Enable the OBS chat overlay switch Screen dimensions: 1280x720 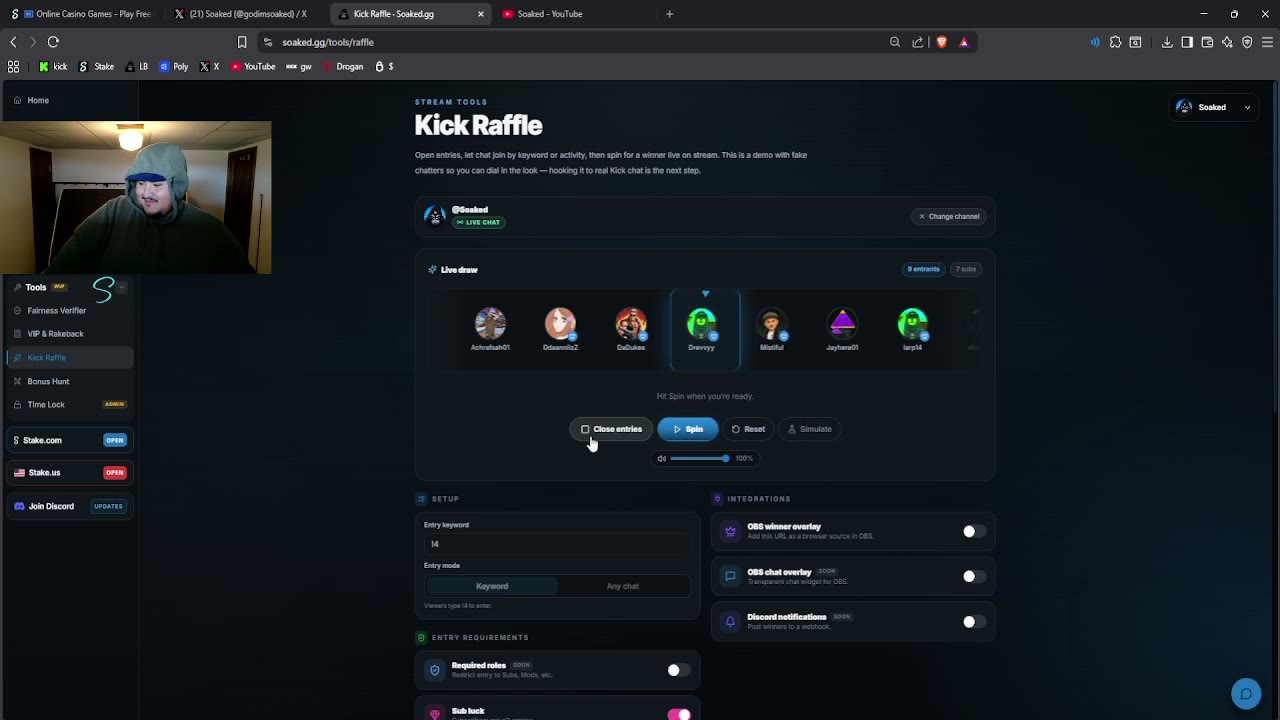coord(974,576)
